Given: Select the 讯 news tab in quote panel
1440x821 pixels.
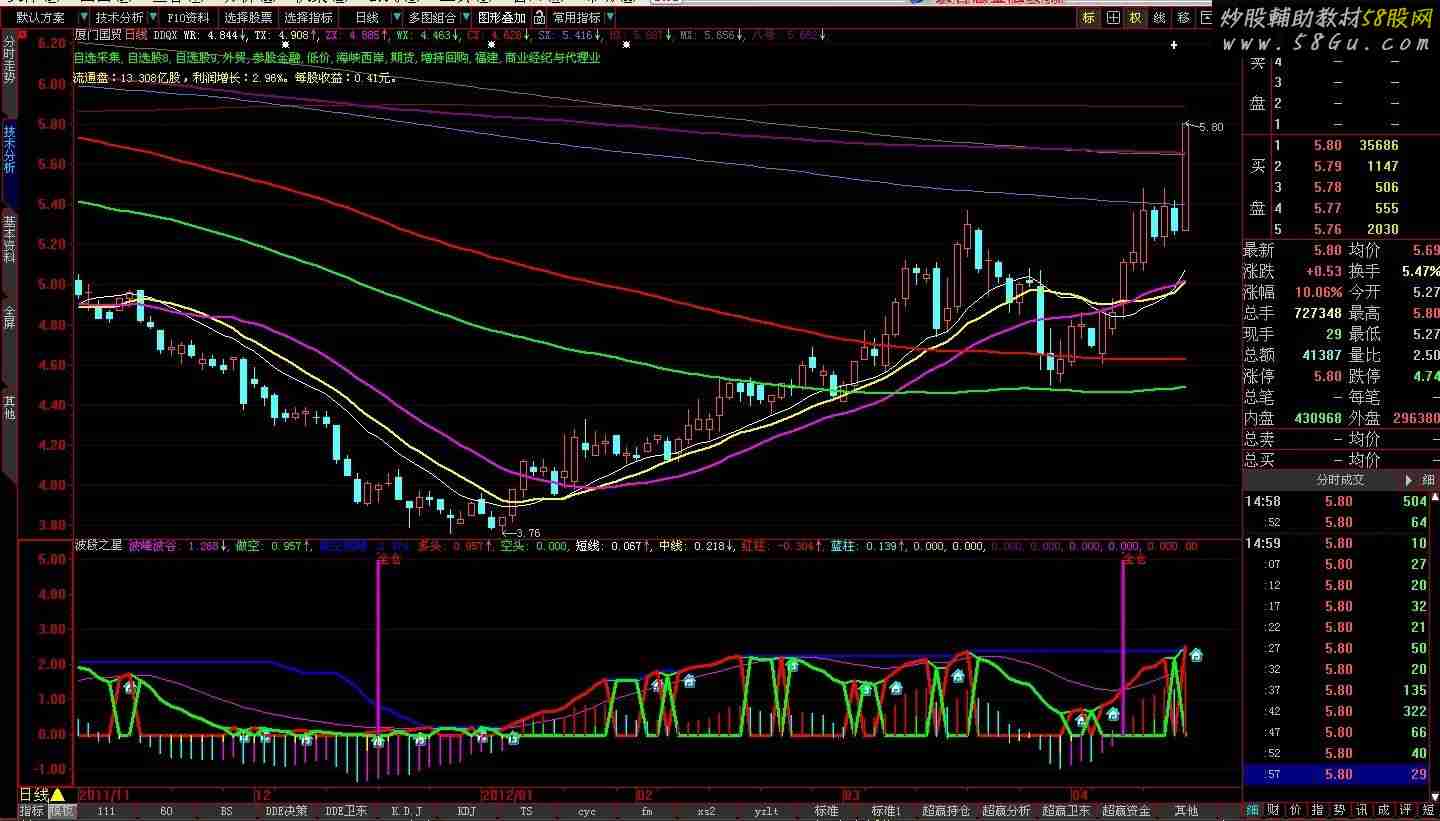Looking at the screenshot, I should [x=1363, y=810].
